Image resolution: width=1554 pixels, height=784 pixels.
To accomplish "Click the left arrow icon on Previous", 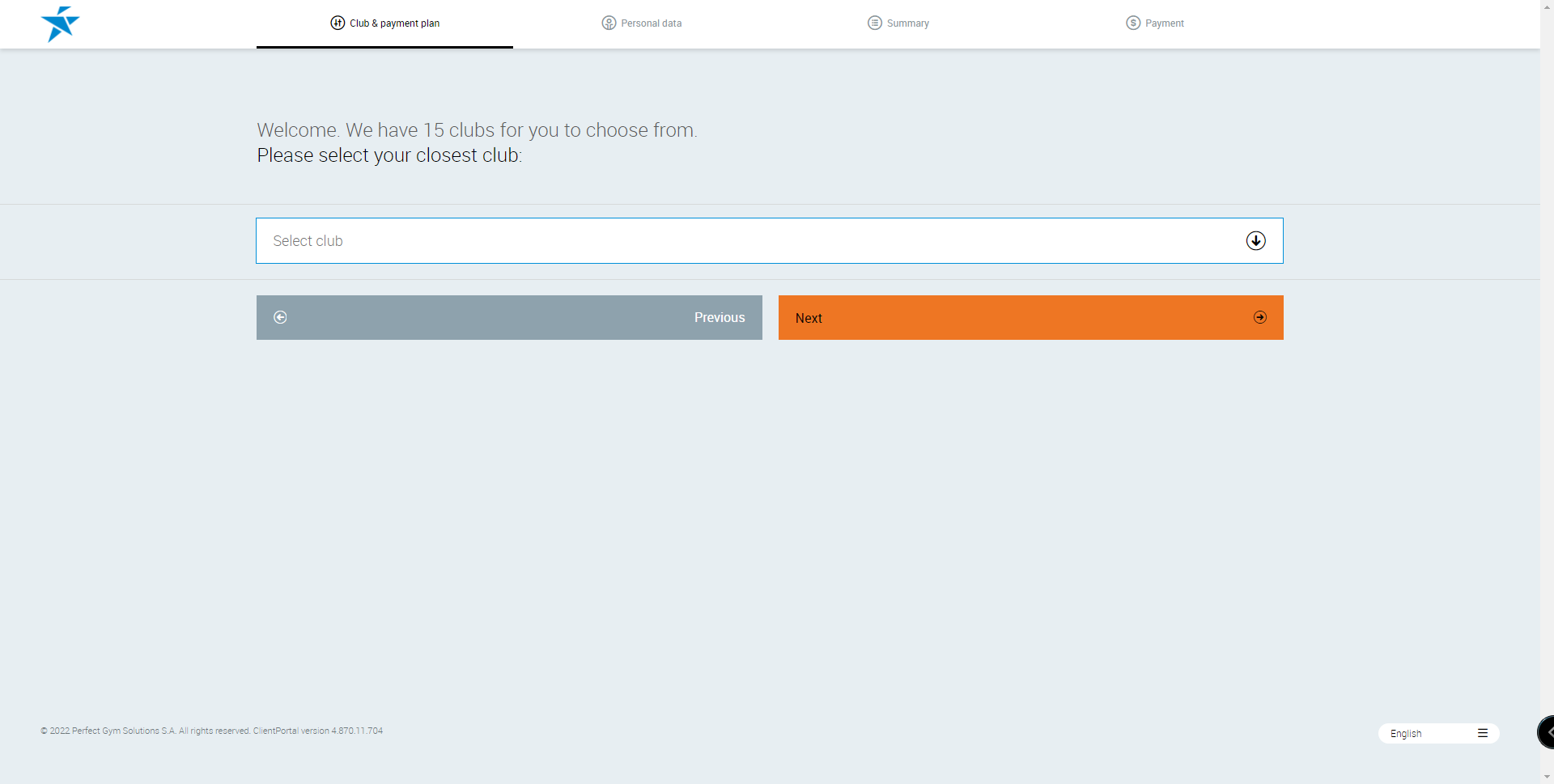I will coord(280,317).
